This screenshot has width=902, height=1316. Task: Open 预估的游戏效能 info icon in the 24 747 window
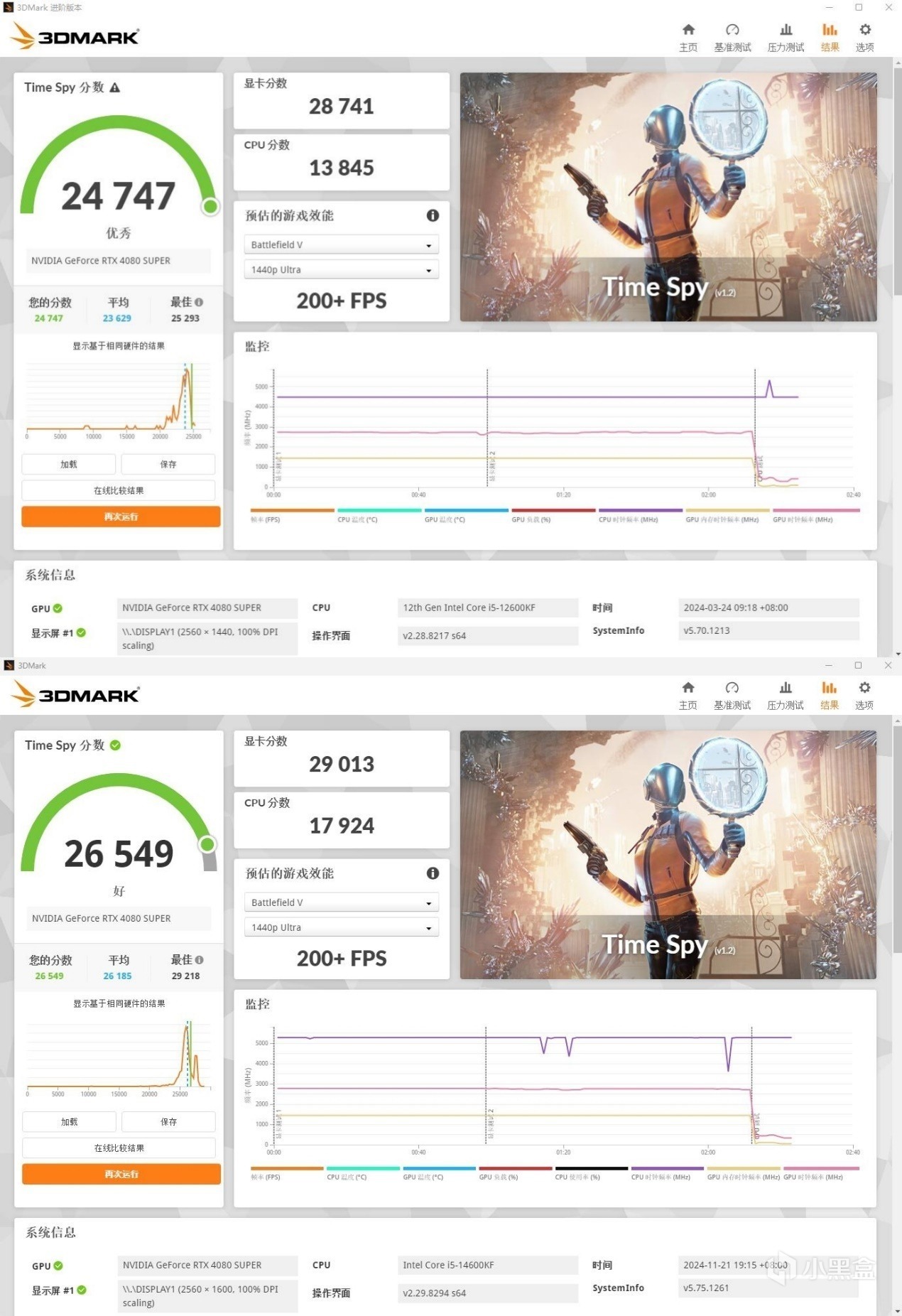point(433,215)
